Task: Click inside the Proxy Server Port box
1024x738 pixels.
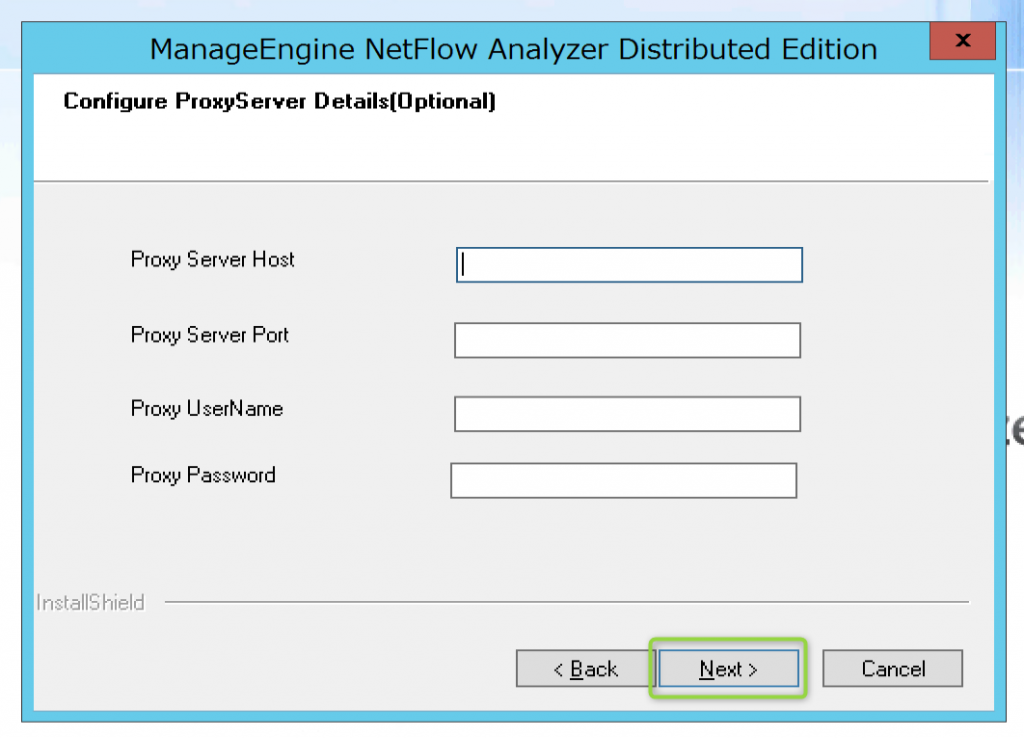Action: pos(627,340)
